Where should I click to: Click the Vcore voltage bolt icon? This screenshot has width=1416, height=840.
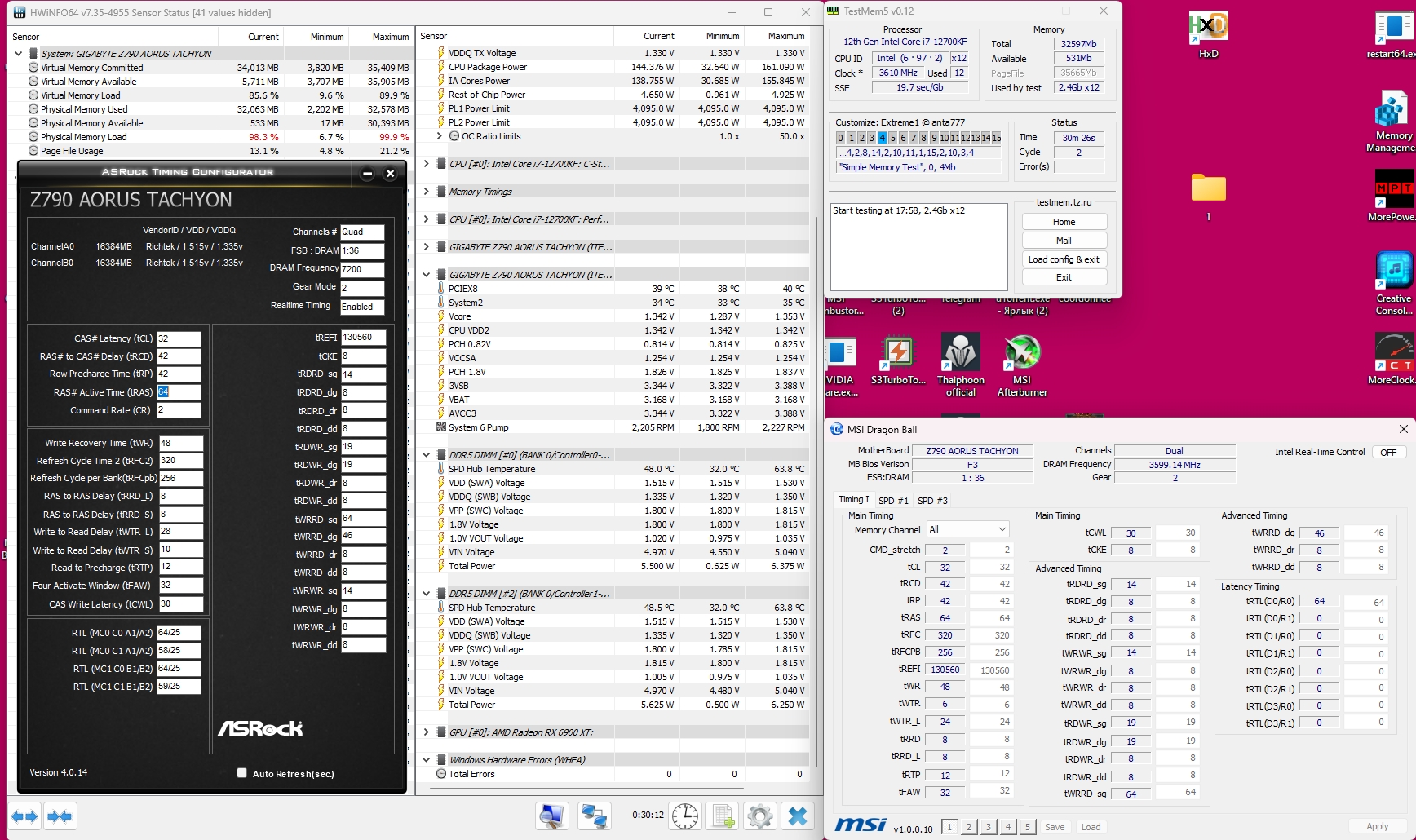pos(441,316)
